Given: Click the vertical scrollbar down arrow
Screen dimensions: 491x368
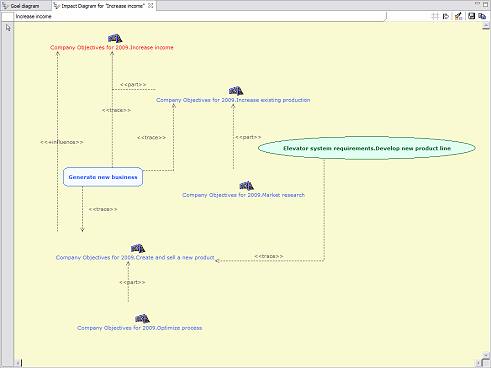Looking at the screenshot, I should [x=486, y=355].
